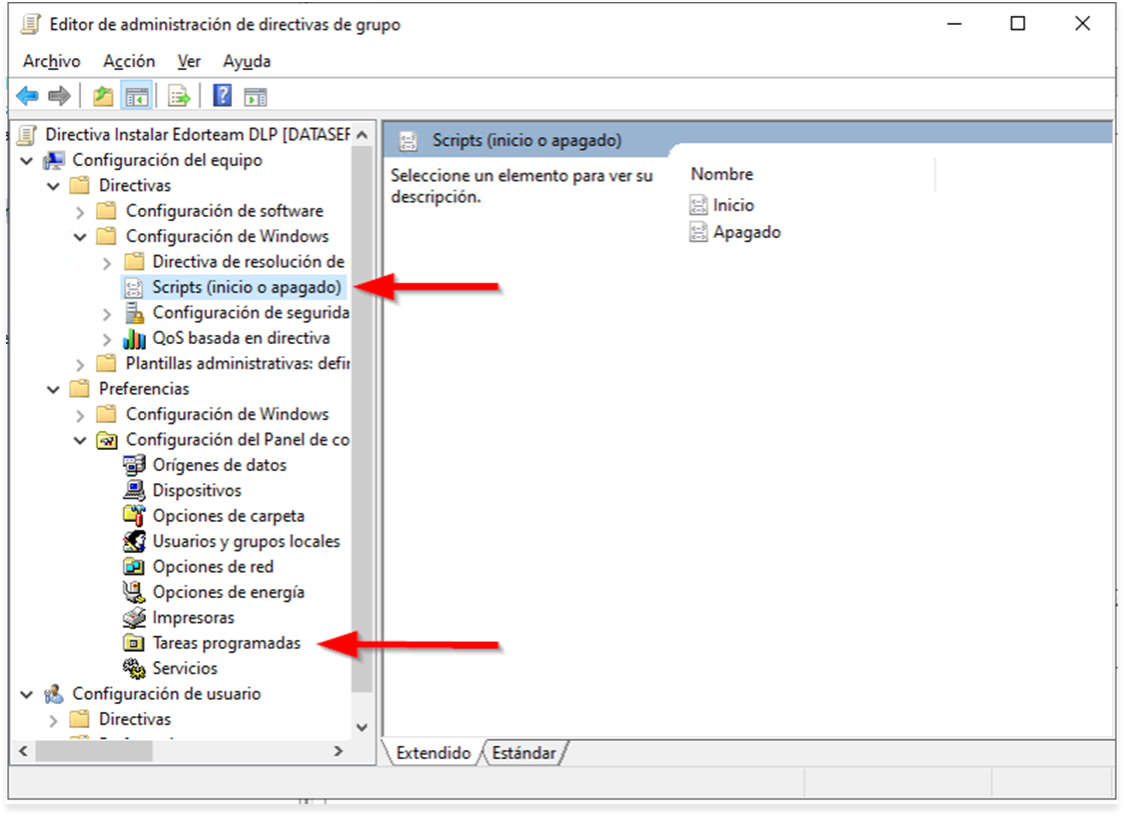Click the Usuarios y grupos locales icon
The width and height of the screenshot is (1124, 816).
click(x=134, y=541)
